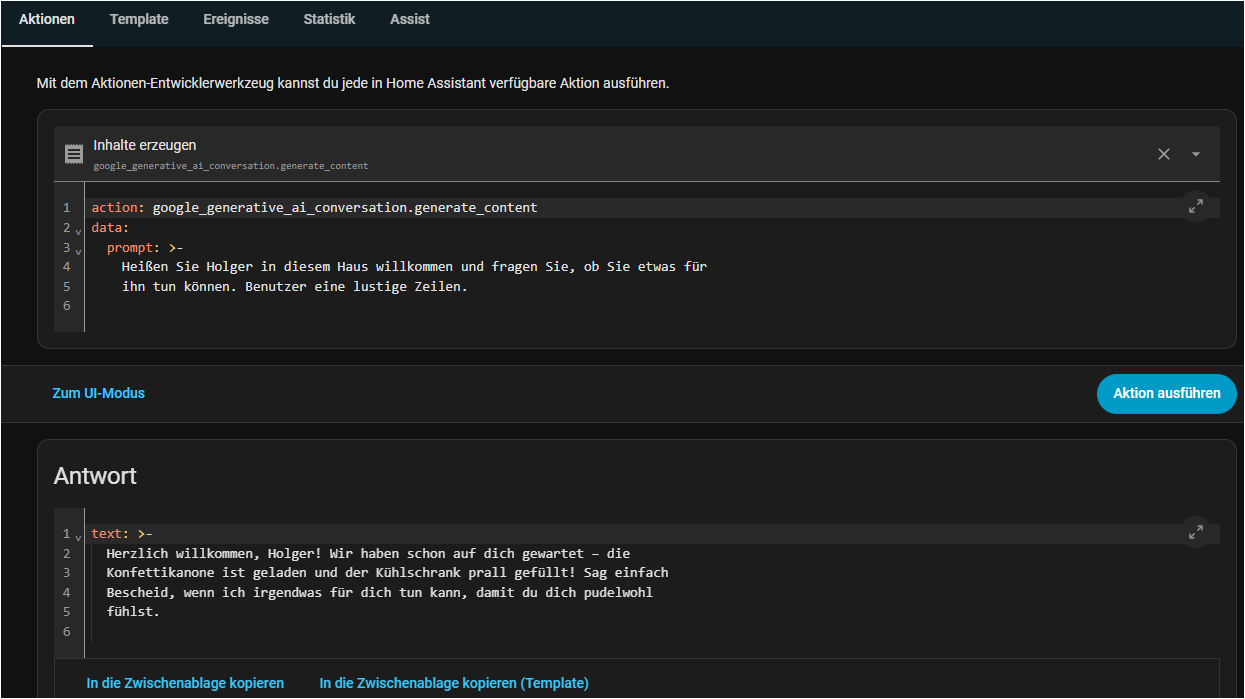Select the Statistik tab

pos(329,20)
